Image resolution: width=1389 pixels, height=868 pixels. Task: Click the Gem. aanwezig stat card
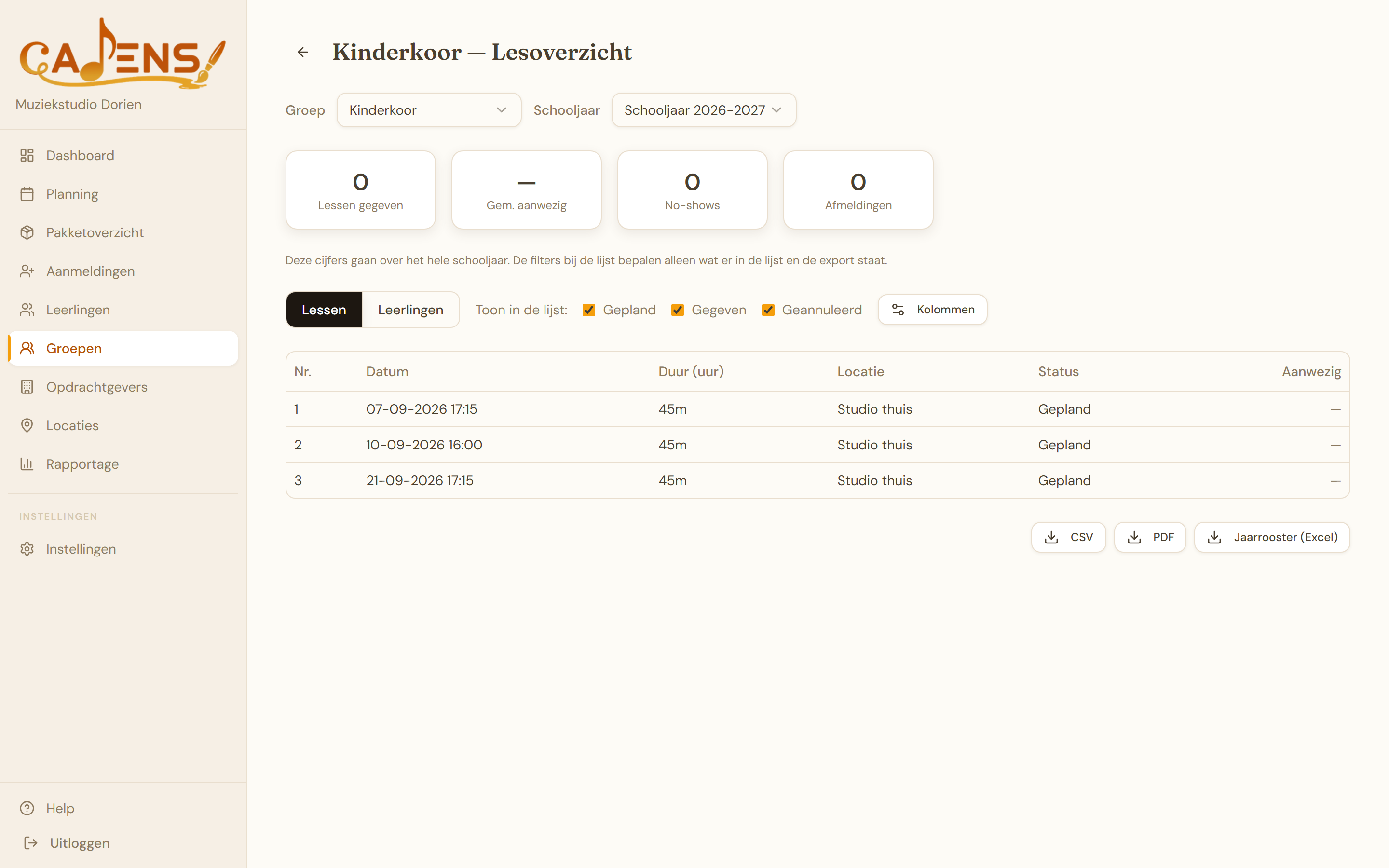pyautogui.click(x=526, y=190)
